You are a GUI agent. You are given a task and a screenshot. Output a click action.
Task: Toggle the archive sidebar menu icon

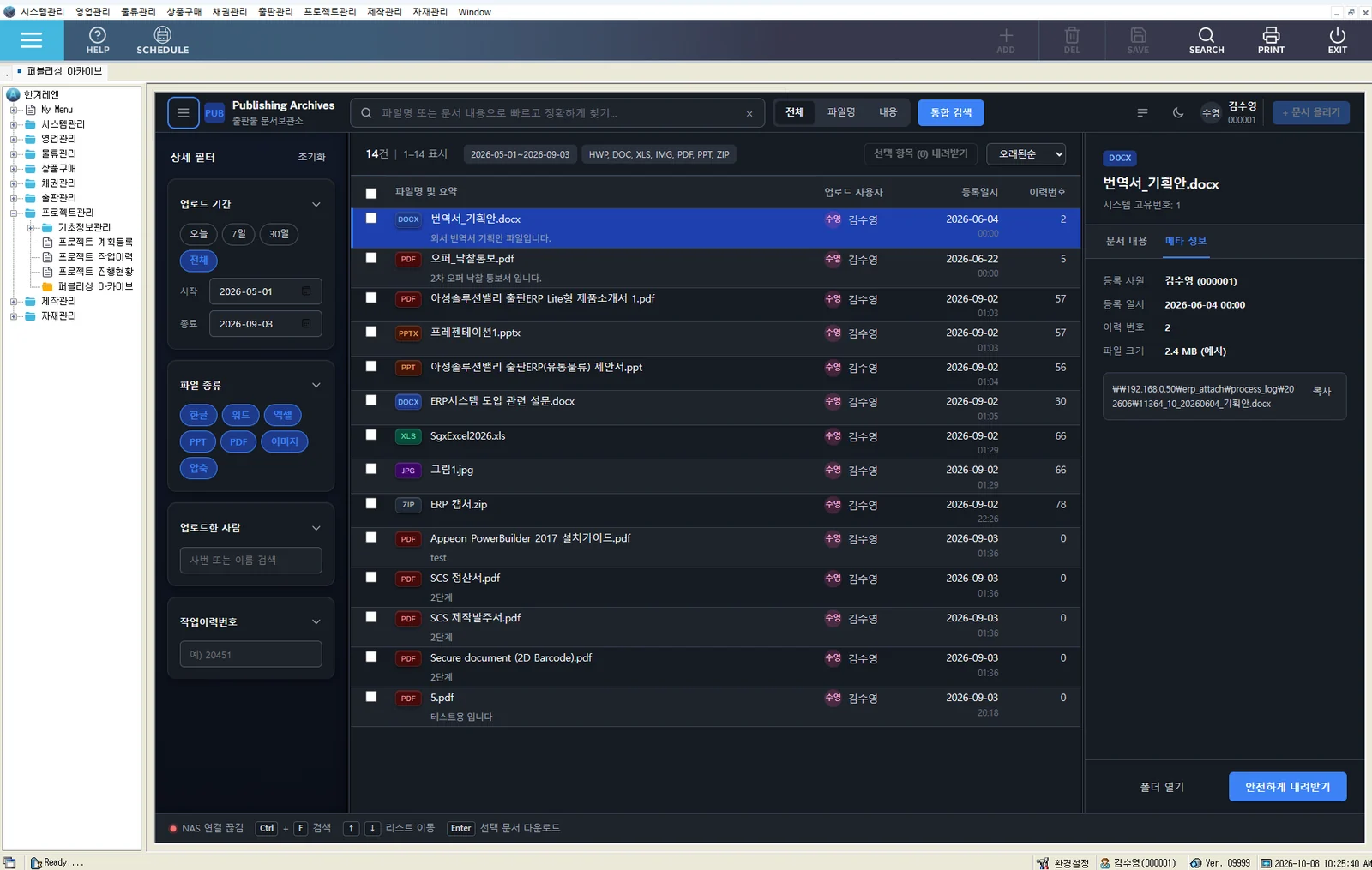(184, 112)
